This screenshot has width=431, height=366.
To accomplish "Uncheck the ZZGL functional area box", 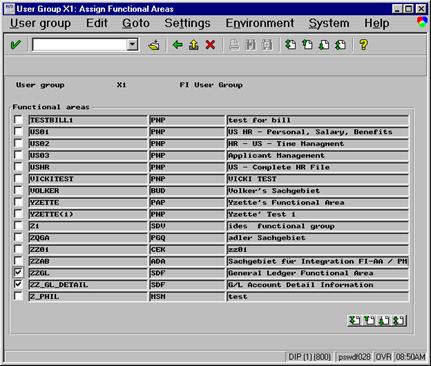I will [x=18, y=273].
